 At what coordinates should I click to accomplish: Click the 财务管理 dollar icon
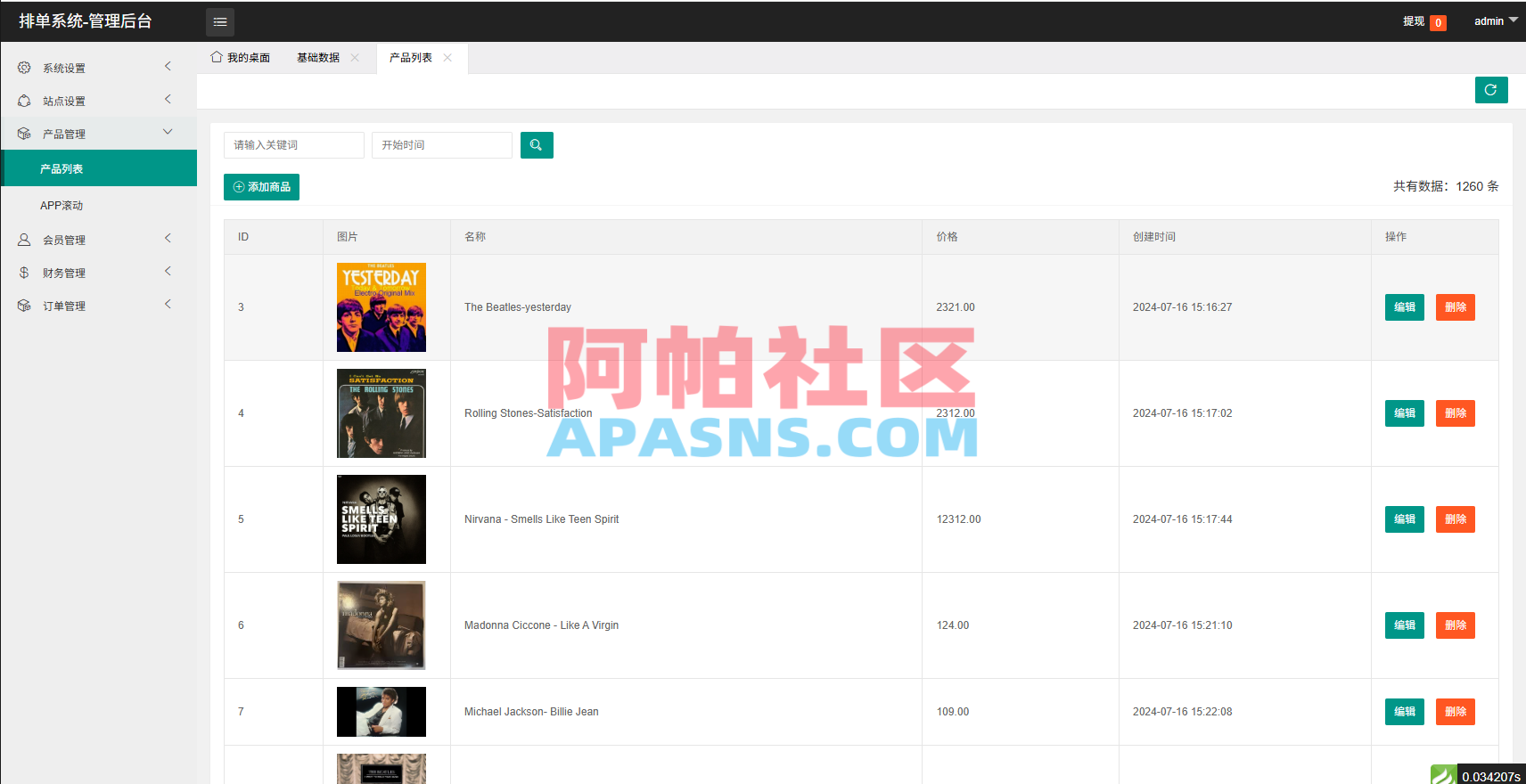(x=24, y=273)
